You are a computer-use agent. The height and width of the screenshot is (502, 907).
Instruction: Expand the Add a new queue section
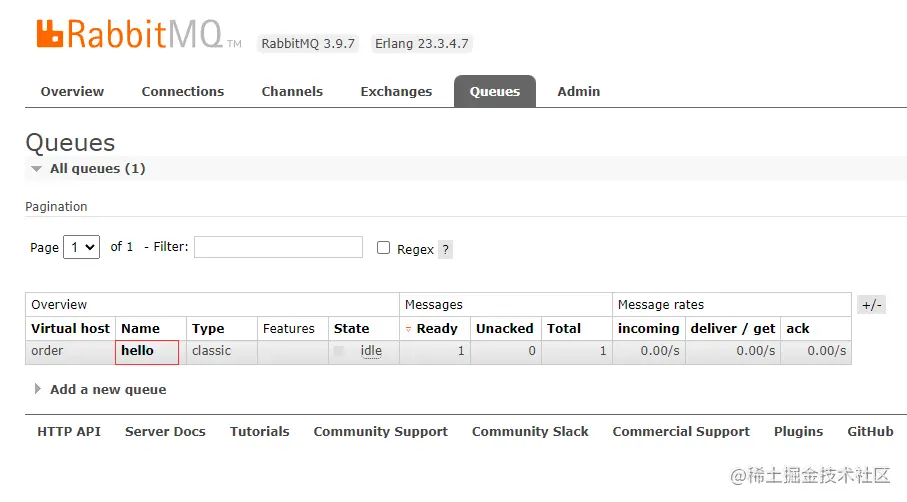pyautogui.click(x=101, y=389)
